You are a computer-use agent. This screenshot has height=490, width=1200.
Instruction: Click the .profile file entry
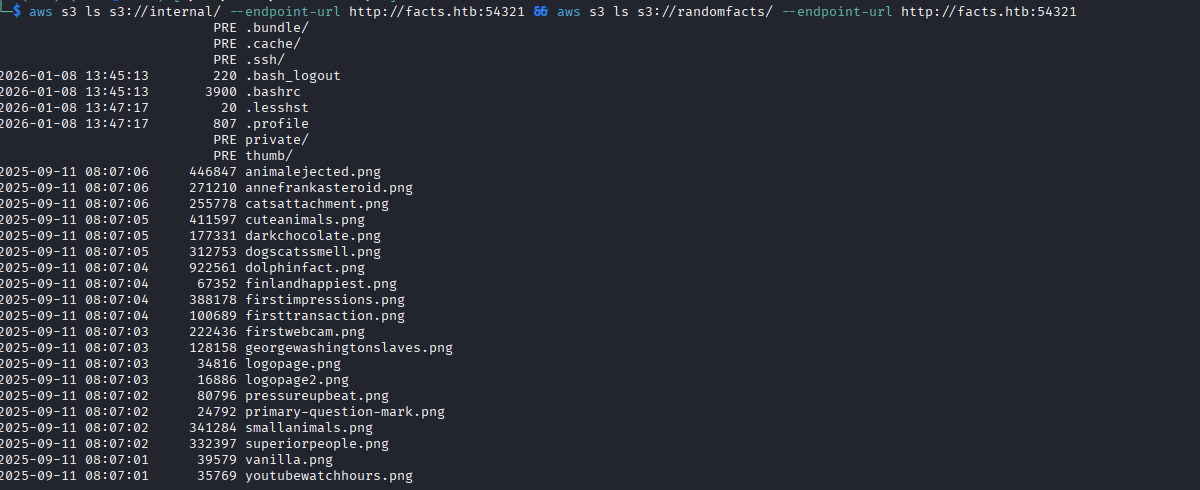click(277, 124)
